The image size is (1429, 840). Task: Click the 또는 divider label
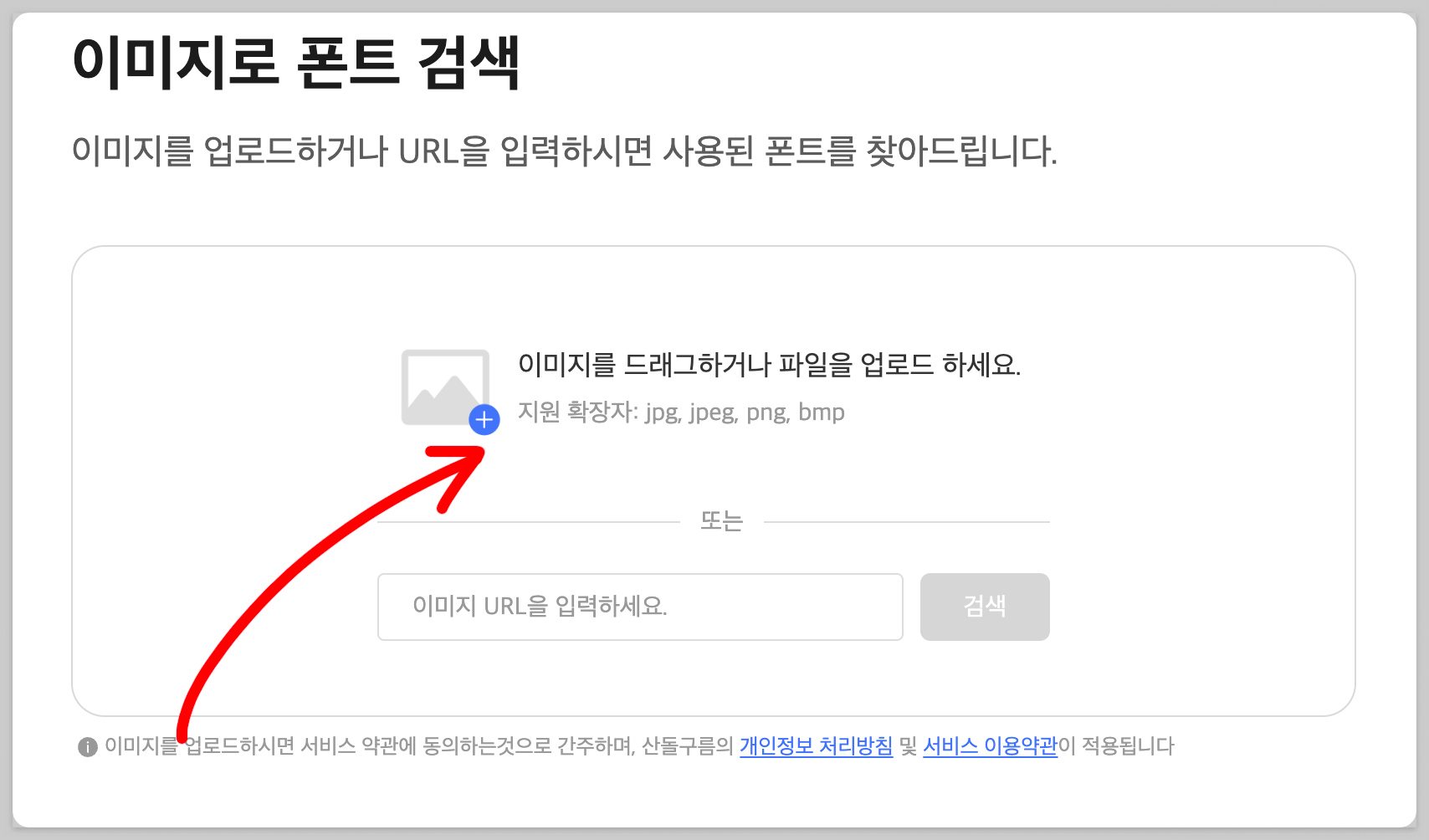722,521
